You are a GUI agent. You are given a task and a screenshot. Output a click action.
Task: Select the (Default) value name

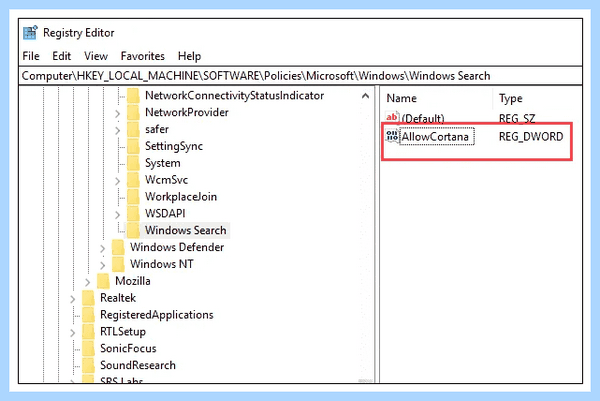point(423,118)
